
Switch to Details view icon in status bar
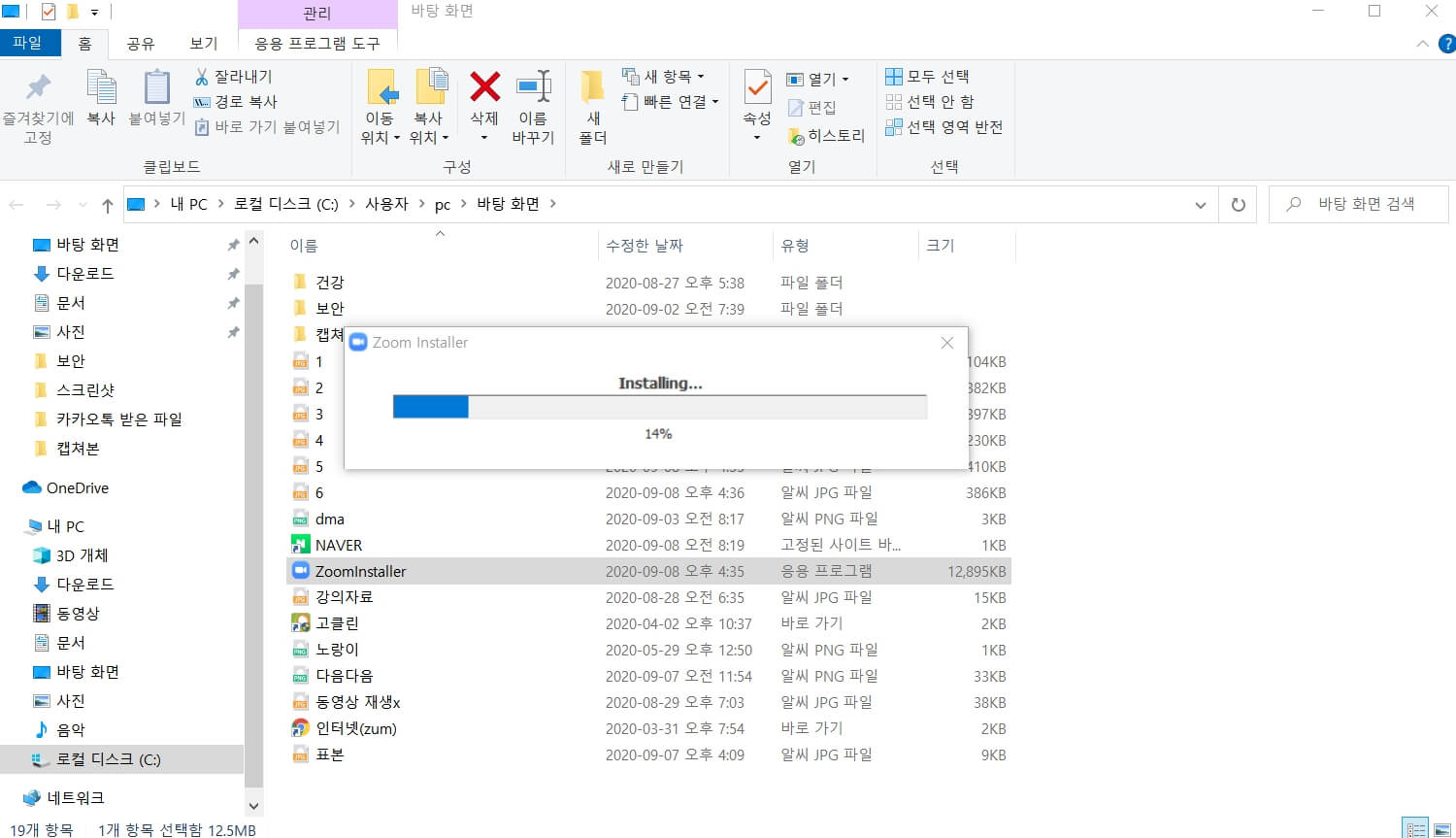[1416, 828]
